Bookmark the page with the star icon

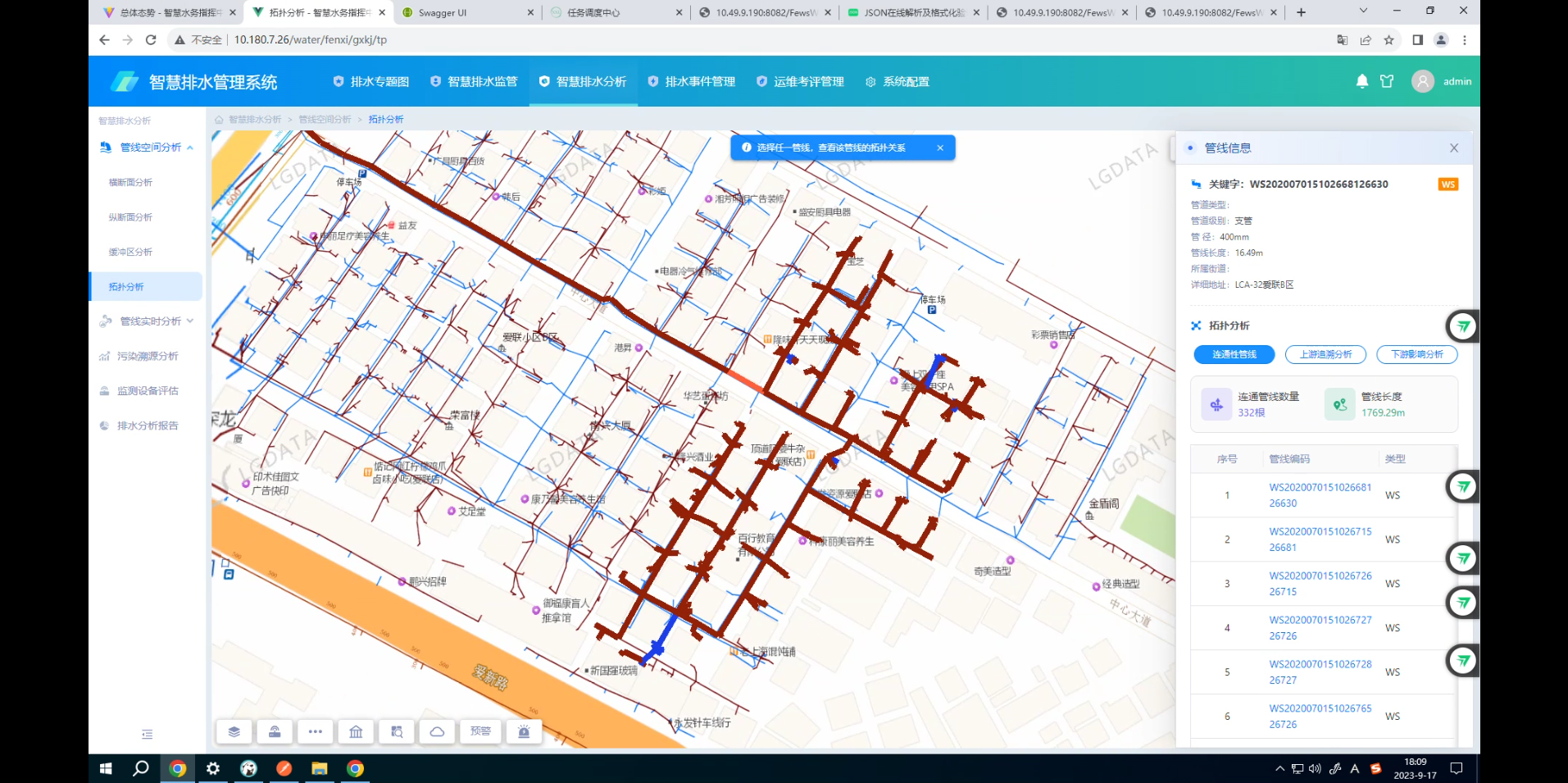[1389, 39]
